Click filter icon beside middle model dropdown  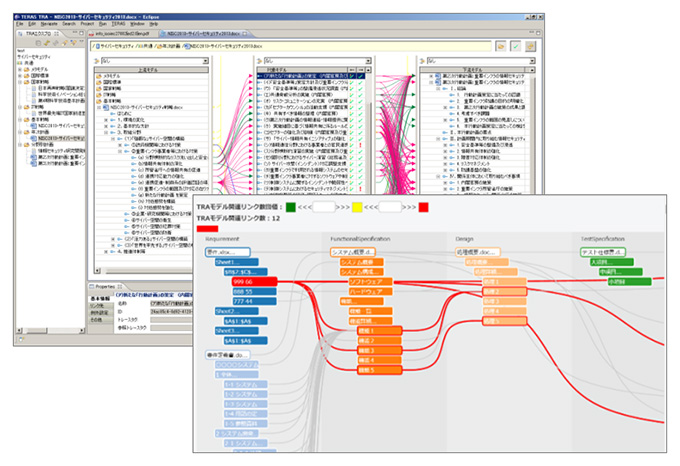click(x=260, y=61)
